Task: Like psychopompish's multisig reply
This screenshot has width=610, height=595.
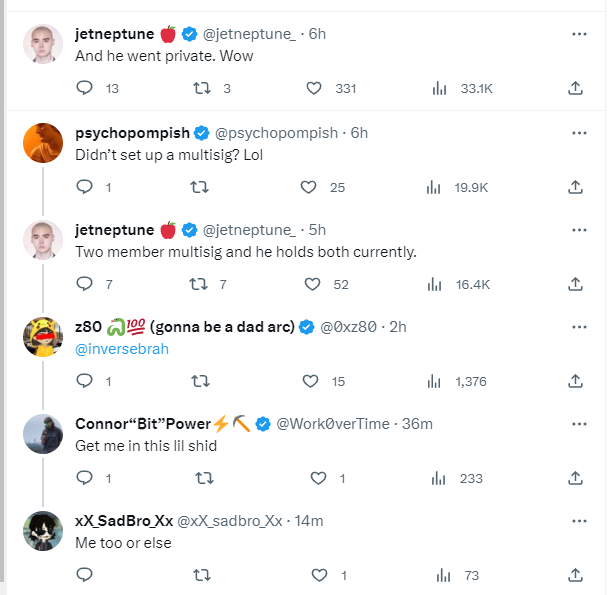Action: pos(308,186)
